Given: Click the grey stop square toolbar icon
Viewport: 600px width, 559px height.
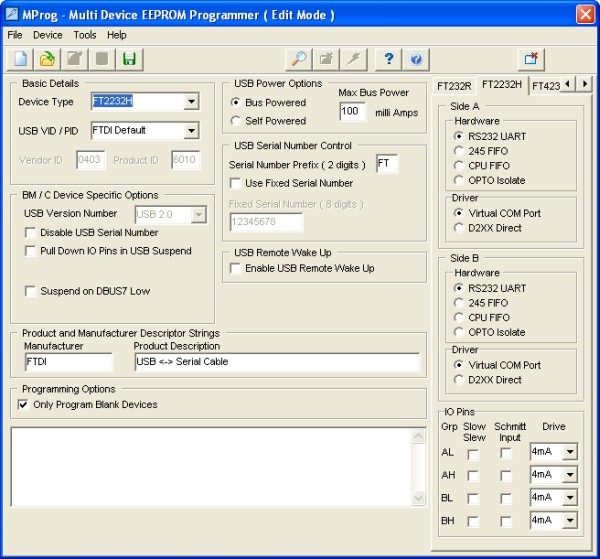Looking at the screenshot, I should (102, 60).
